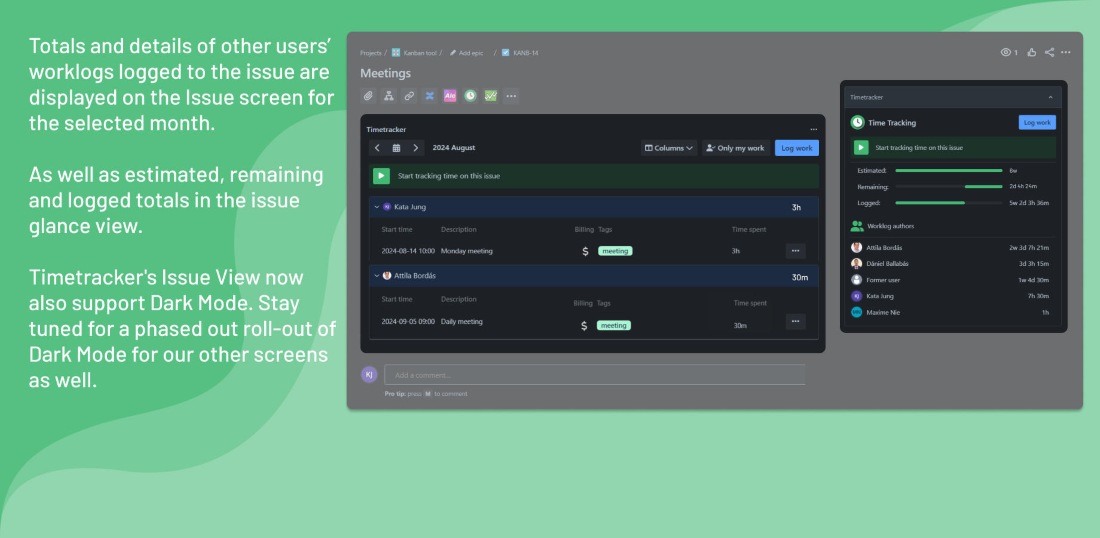Toggle the Only my work filter
1100x538 pixels.
point(735,148)
